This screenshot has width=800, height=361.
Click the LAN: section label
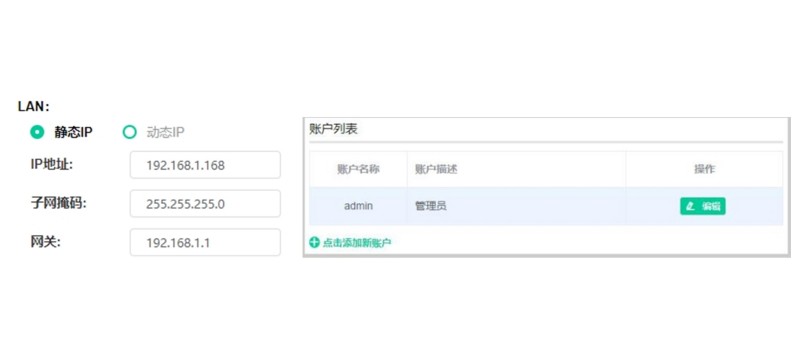(x=34, y=106)
